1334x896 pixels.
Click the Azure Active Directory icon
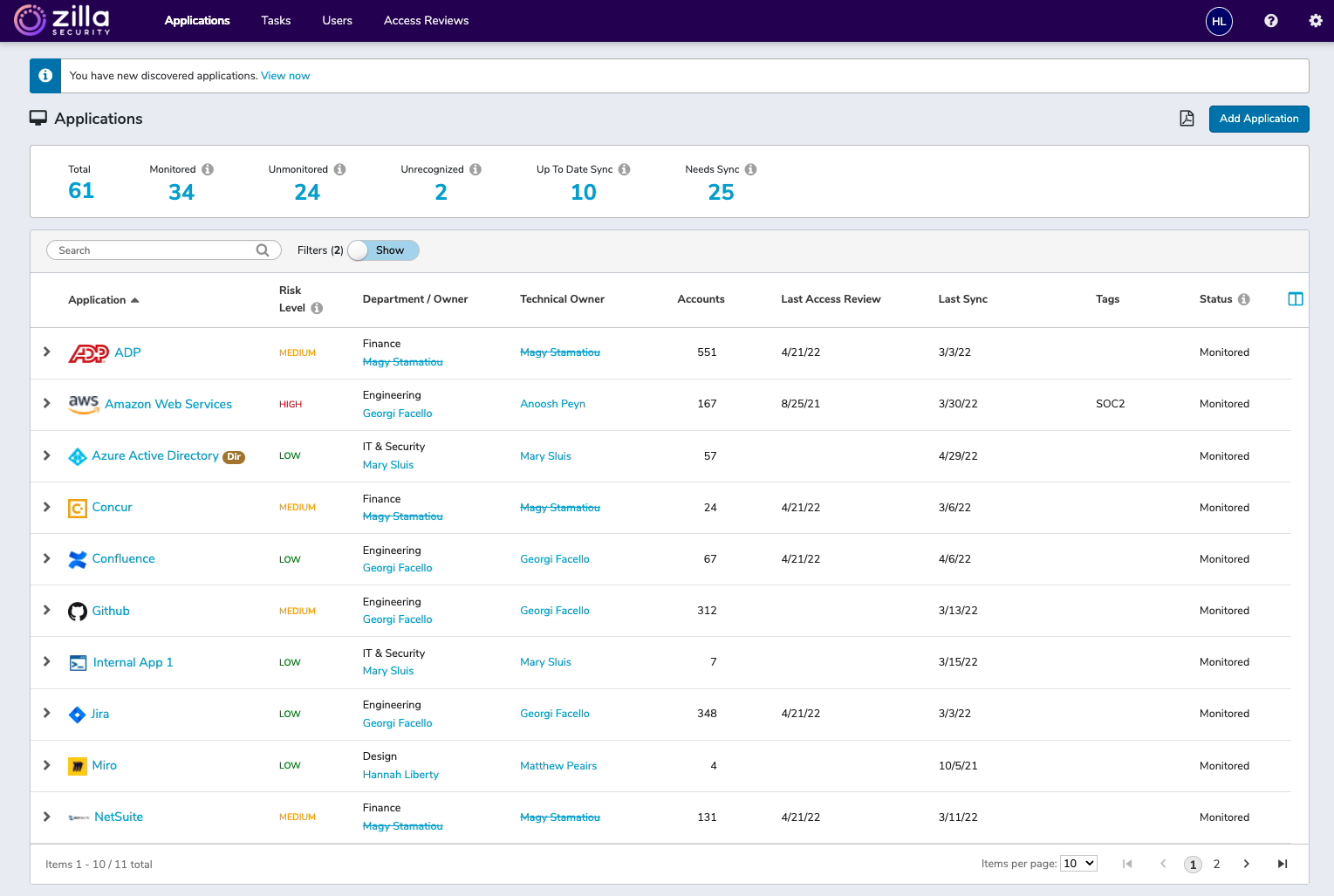point(77,455)
